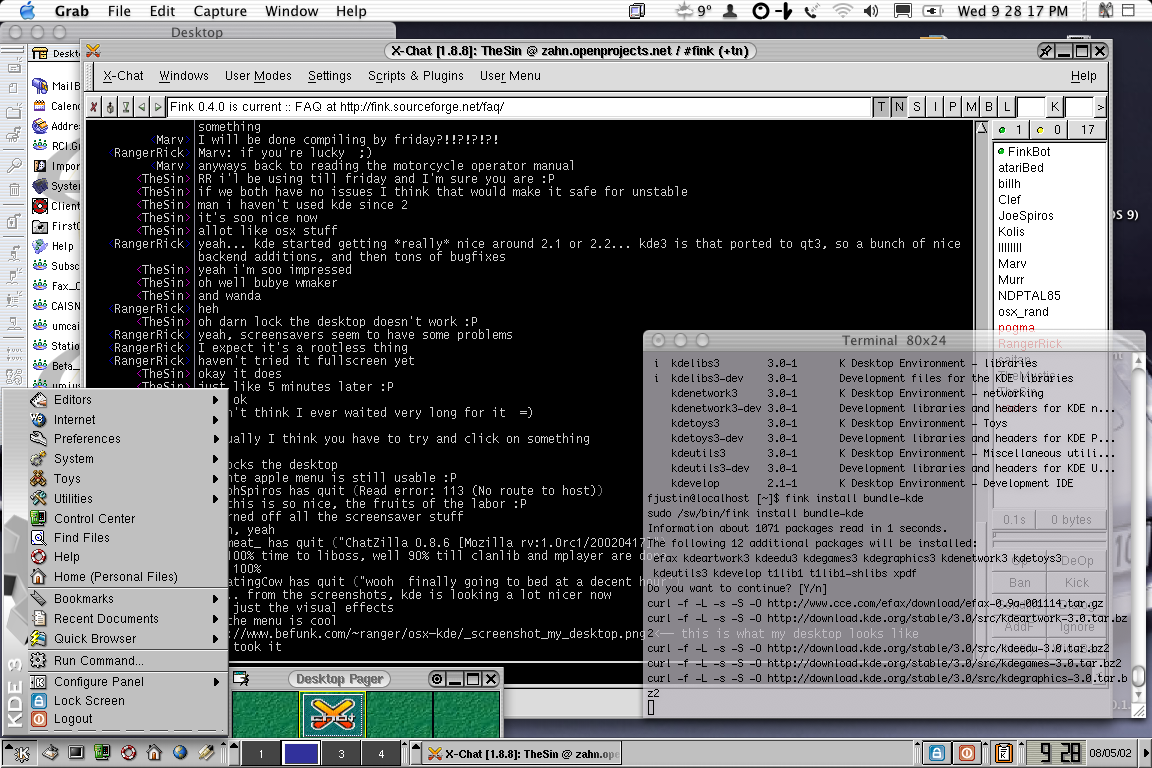Open the User Modes menu in X-Chat
The width and height of the screenshot is (1152, 768).
[258, 76]
